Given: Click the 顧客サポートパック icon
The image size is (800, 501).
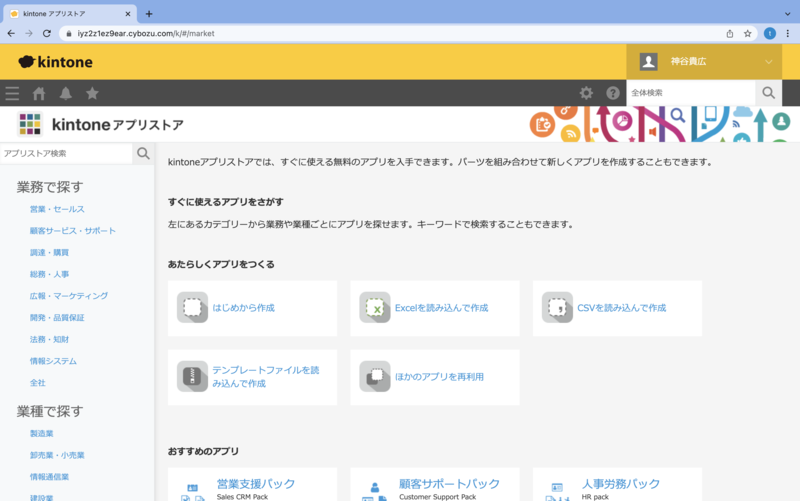Looking at the screenshot, I should point(375,491).
